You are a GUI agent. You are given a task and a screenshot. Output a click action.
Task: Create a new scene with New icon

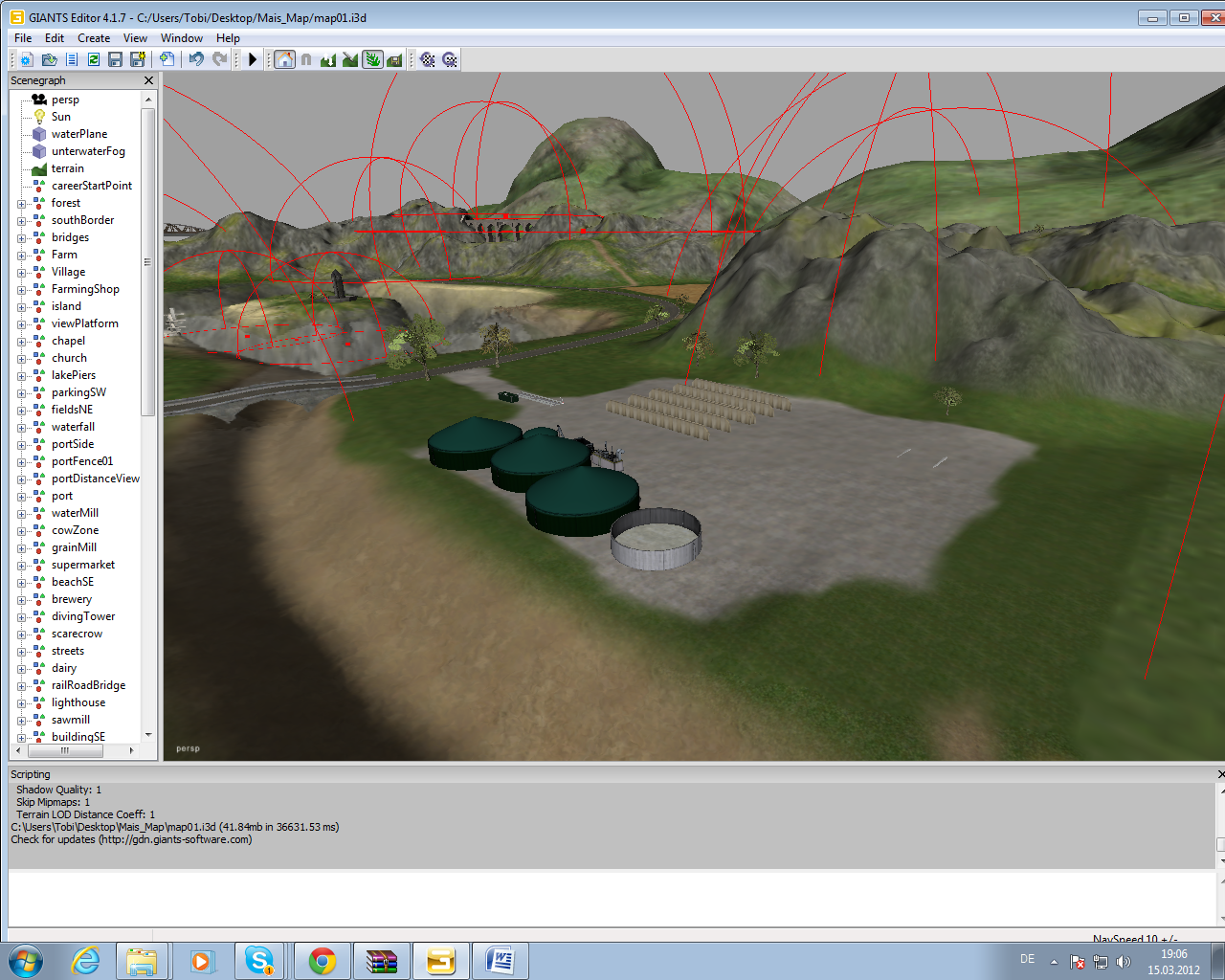coord(27,59)
